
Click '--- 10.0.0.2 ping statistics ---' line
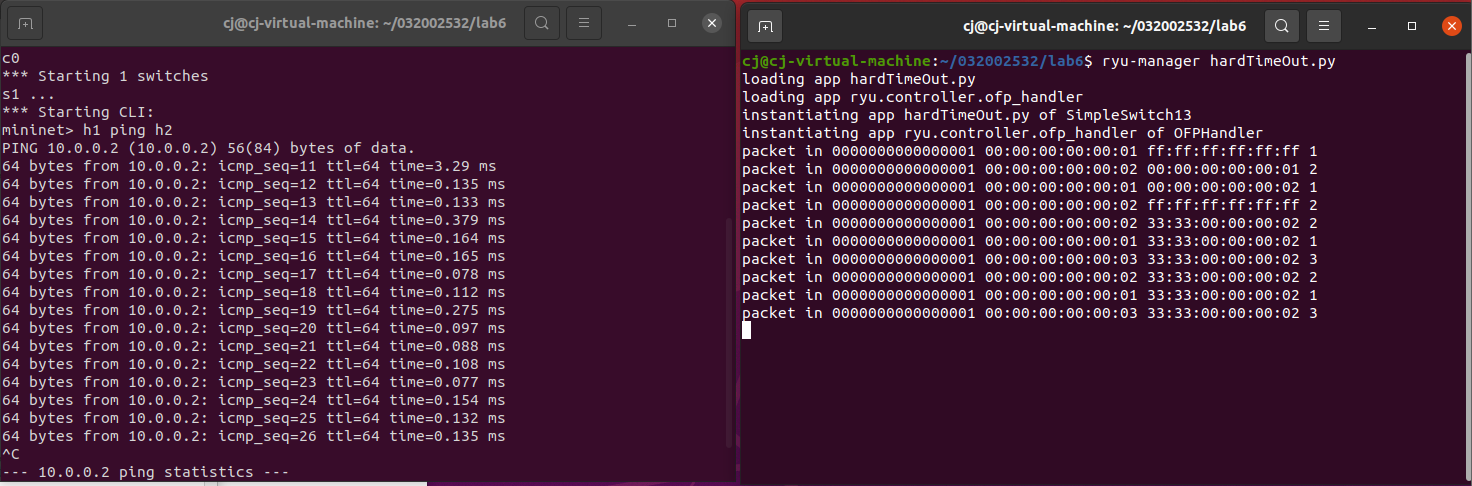tap(145, 472)
